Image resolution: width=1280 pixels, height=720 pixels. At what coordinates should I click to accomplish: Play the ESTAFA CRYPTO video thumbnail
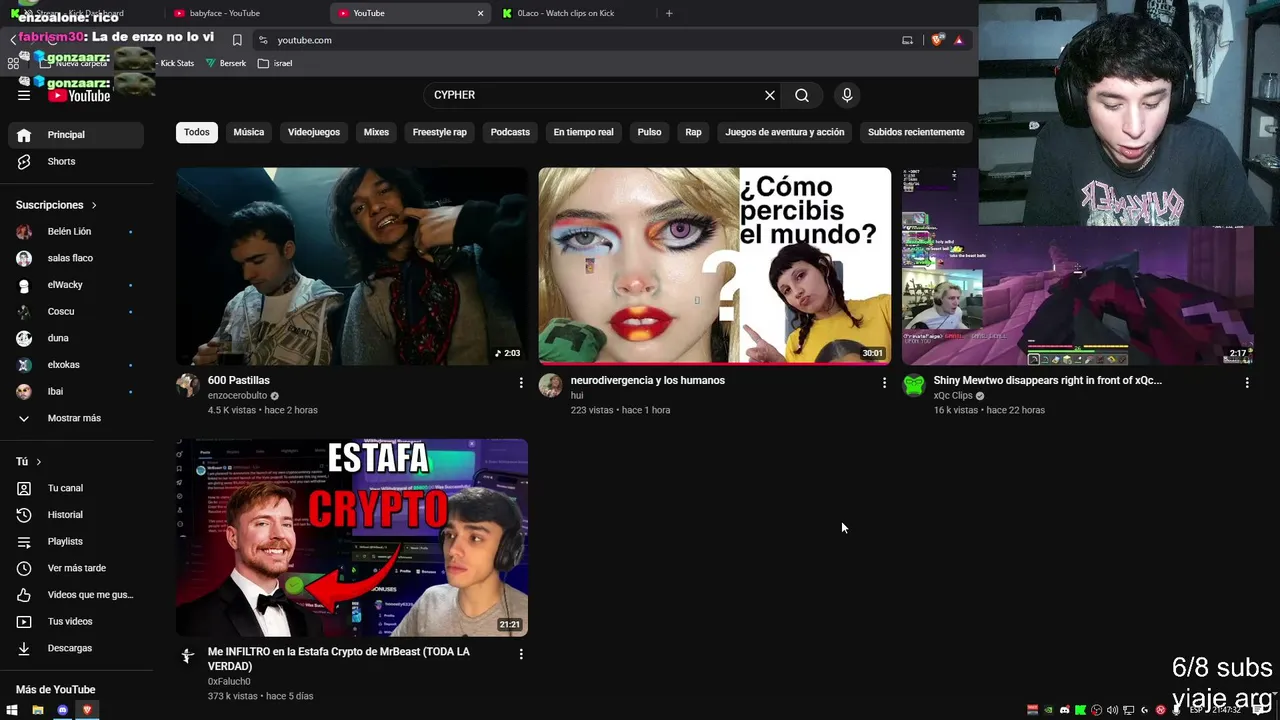point(352,537)
